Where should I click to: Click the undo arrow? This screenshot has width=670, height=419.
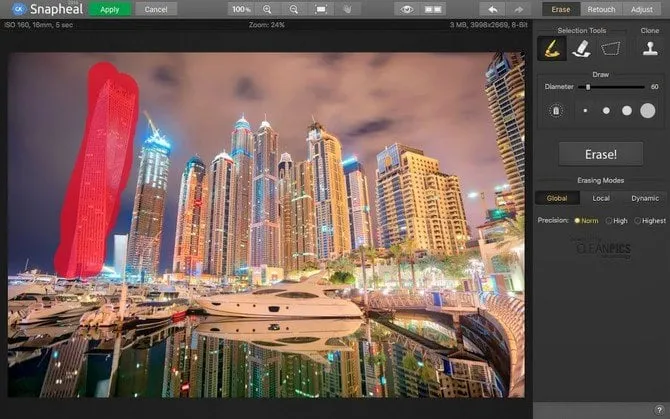[x=492, y=9]
